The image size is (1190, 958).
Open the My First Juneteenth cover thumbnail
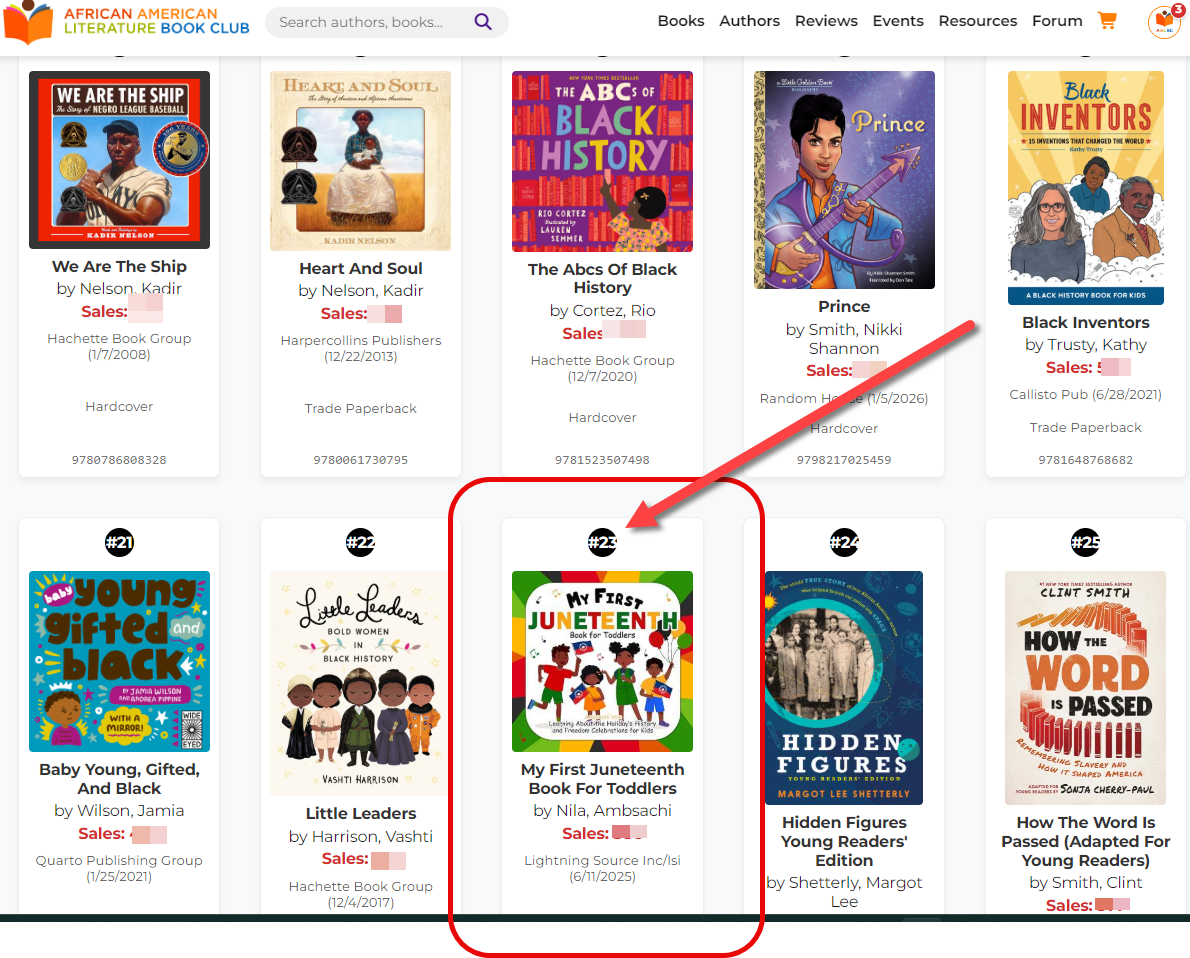point(603,661)
